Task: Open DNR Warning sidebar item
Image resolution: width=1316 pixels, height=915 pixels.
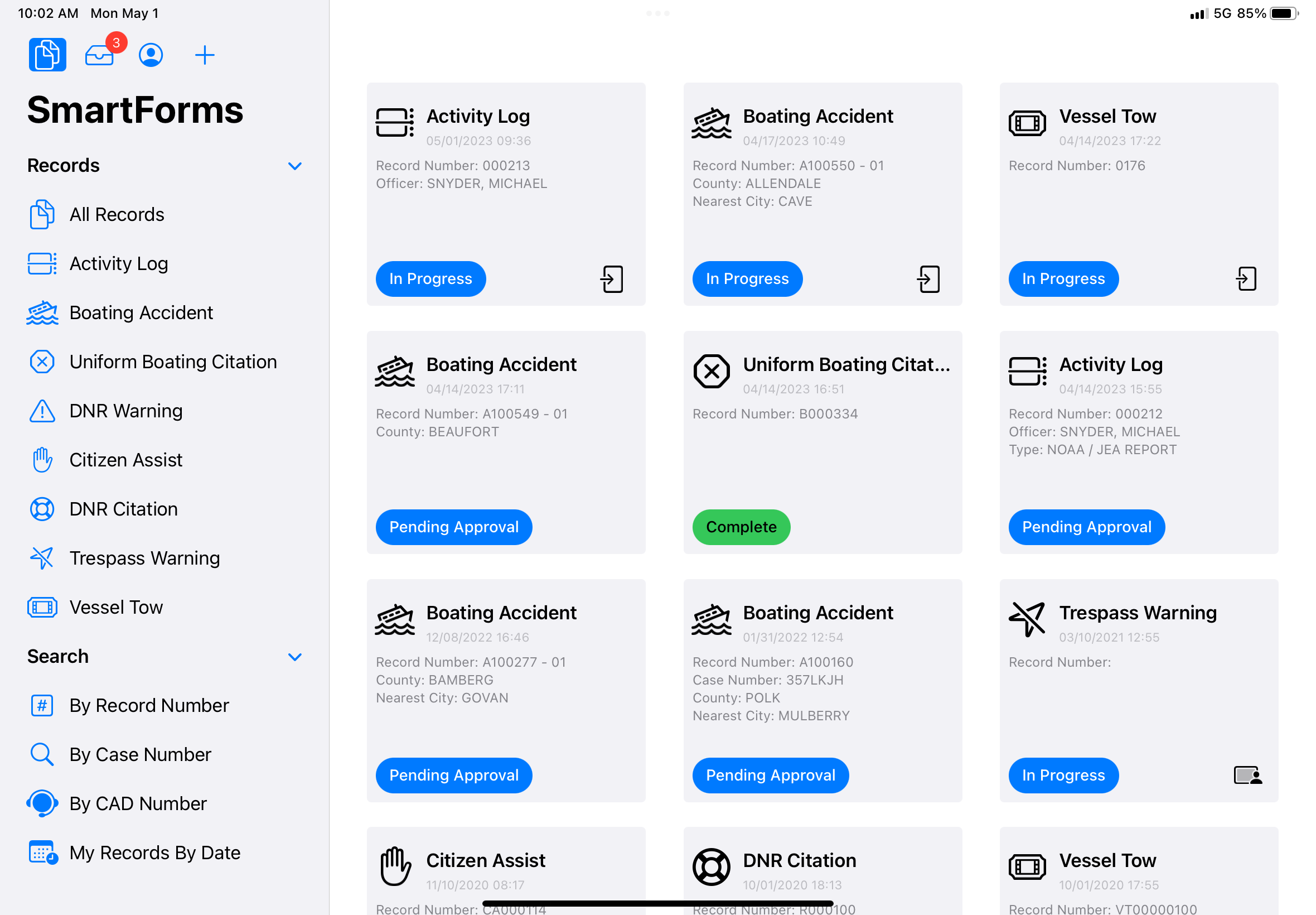Action: coord(126,411)
